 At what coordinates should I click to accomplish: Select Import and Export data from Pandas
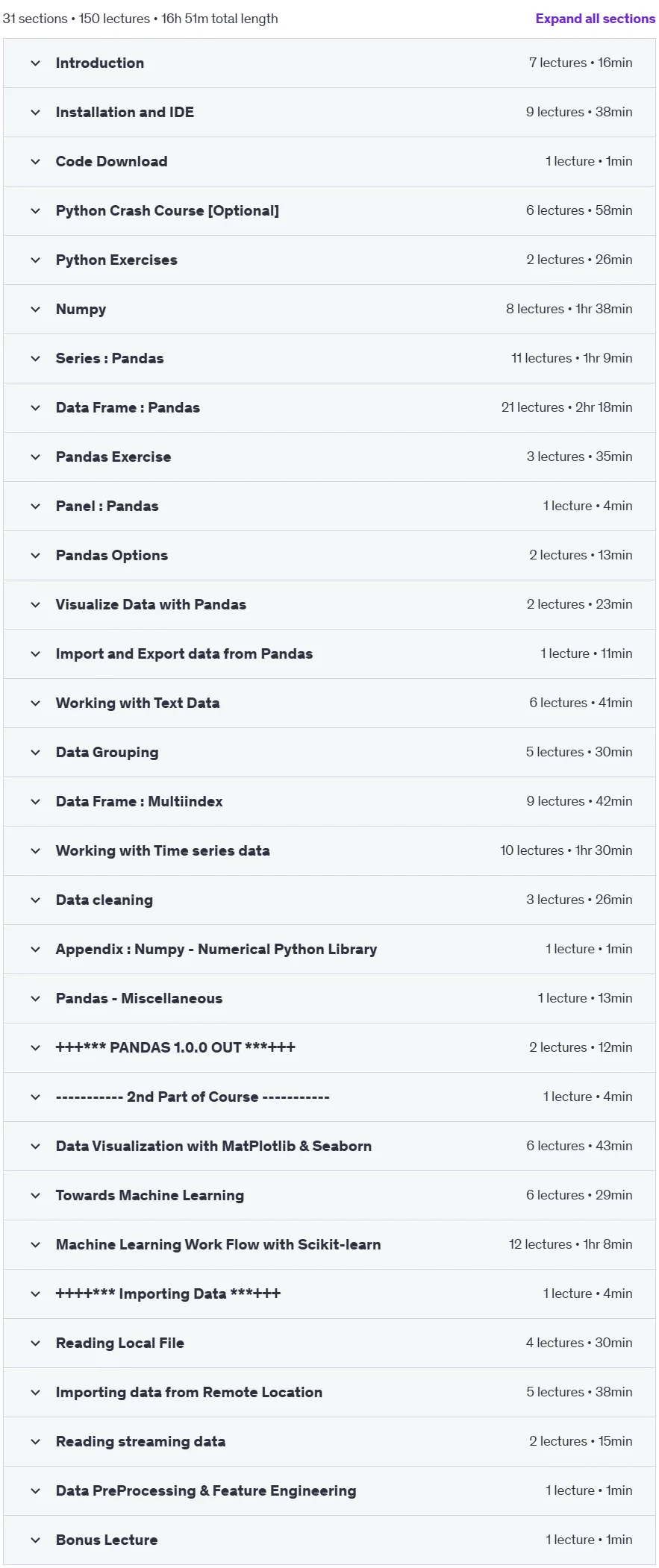coord(184,654)
